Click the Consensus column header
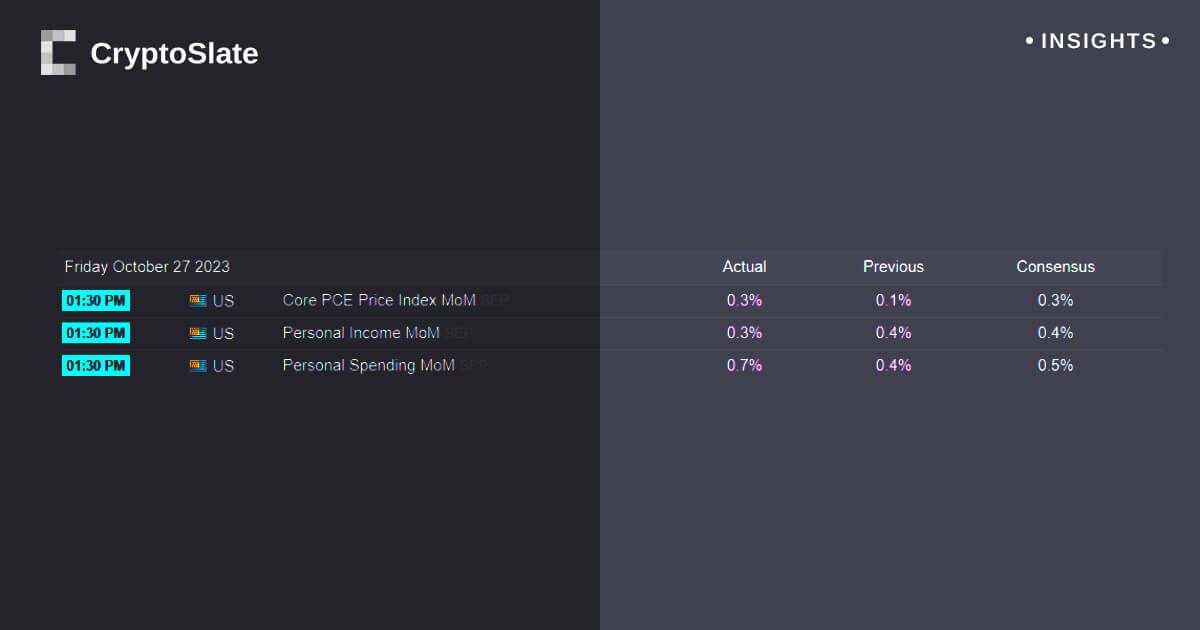Screen dimensions: 1200x630 1055,267
